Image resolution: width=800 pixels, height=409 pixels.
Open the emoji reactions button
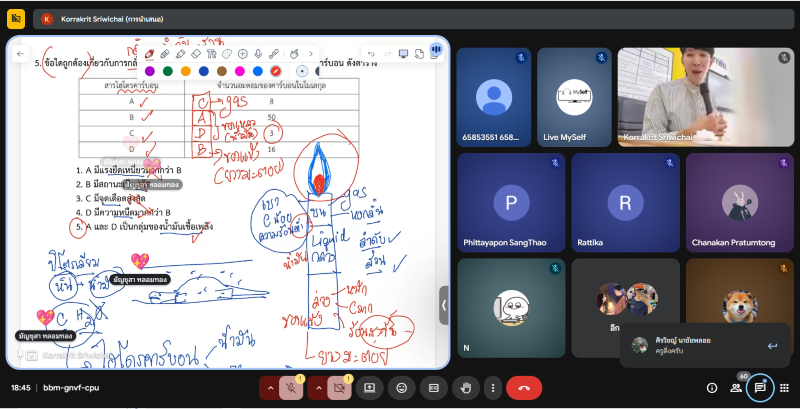tap(402, 387)
